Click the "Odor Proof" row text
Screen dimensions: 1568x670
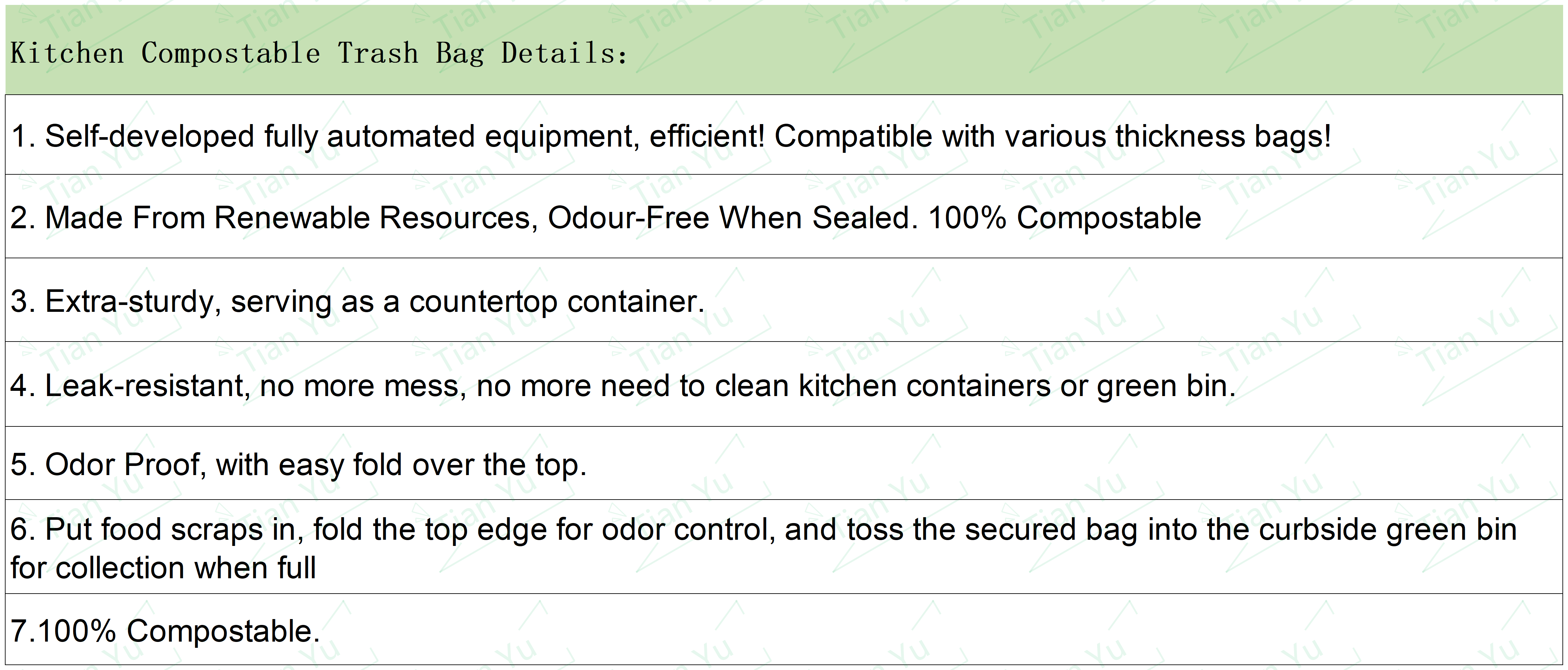pos(298,465)
